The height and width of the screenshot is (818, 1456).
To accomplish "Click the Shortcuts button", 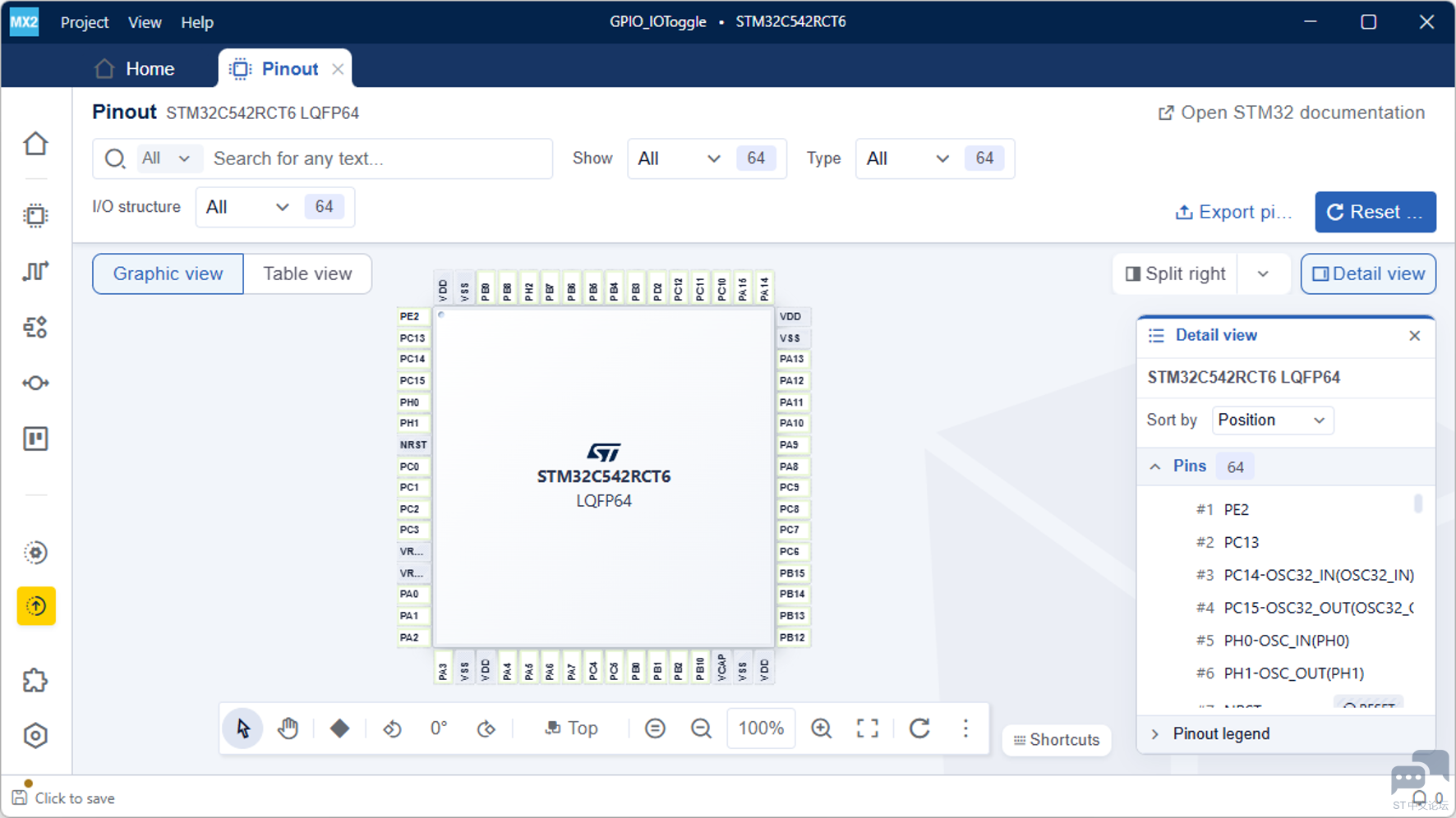I will tap(1057, 740).
